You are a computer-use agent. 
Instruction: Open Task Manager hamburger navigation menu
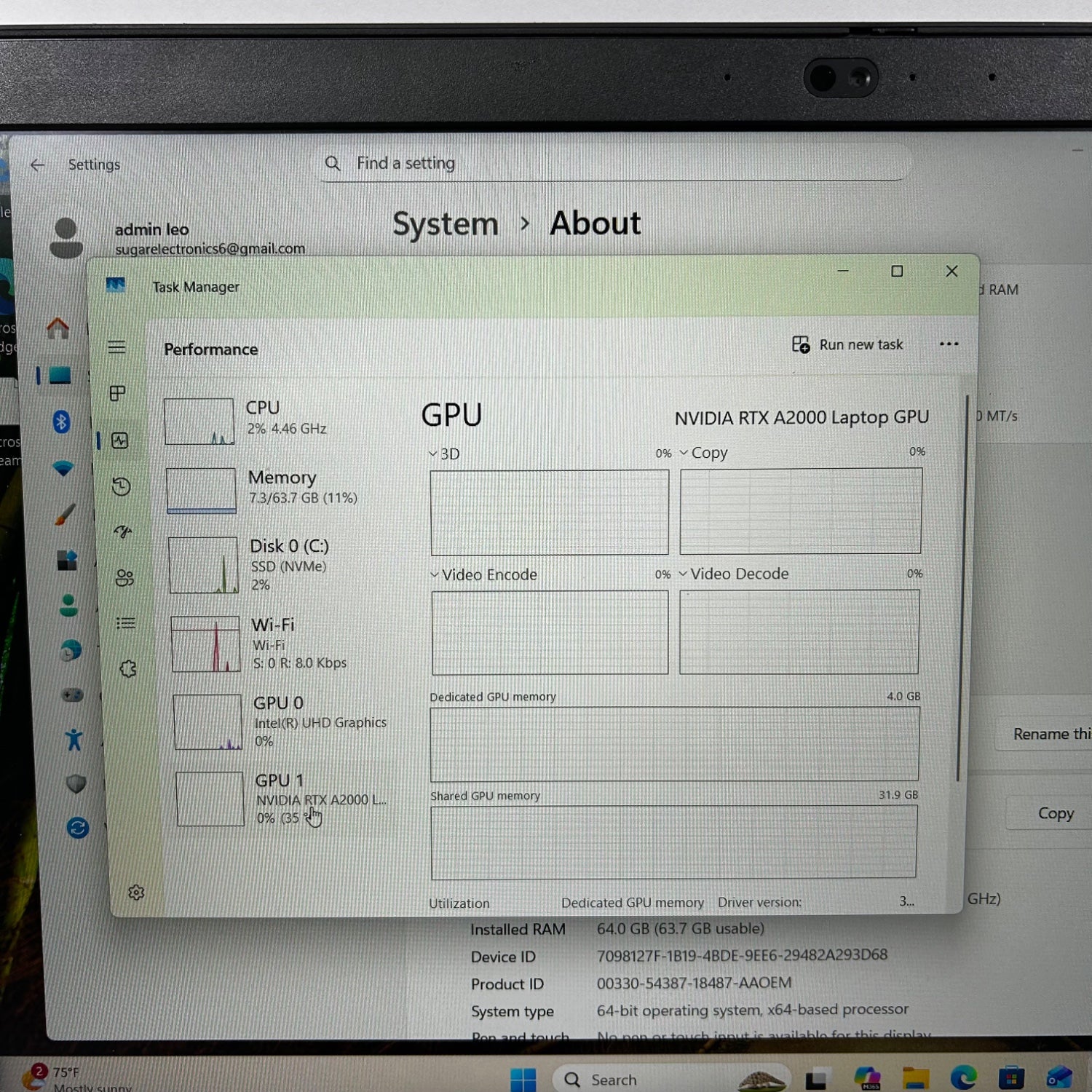[x=116, y=347]
